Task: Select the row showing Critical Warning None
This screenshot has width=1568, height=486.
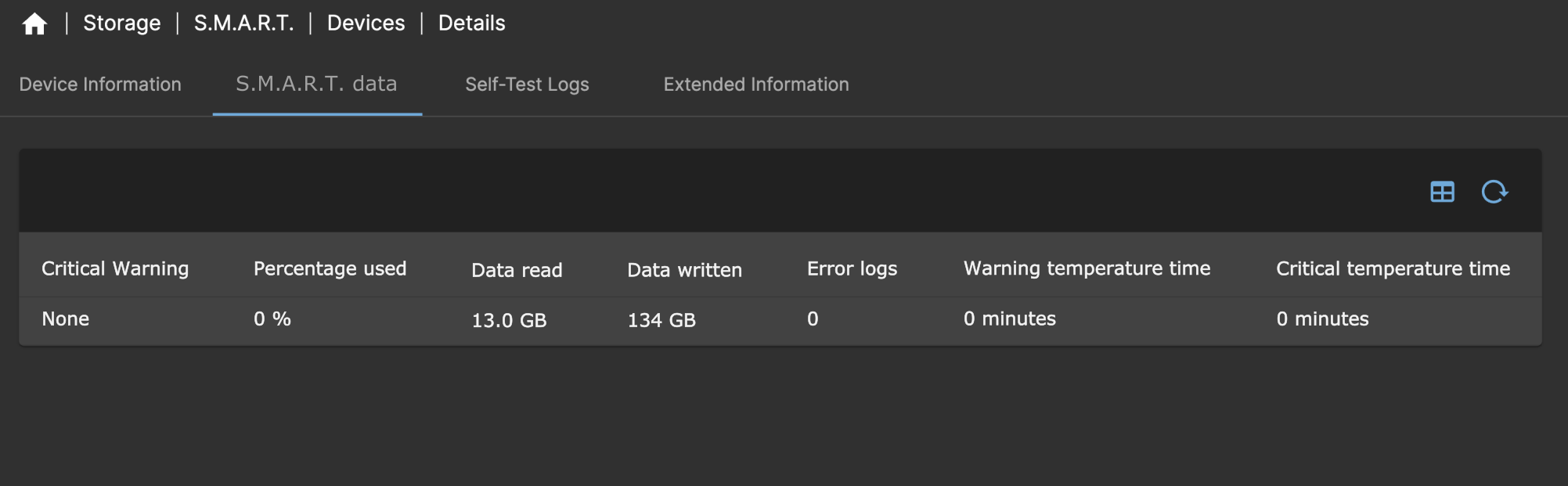Action: 66,319
